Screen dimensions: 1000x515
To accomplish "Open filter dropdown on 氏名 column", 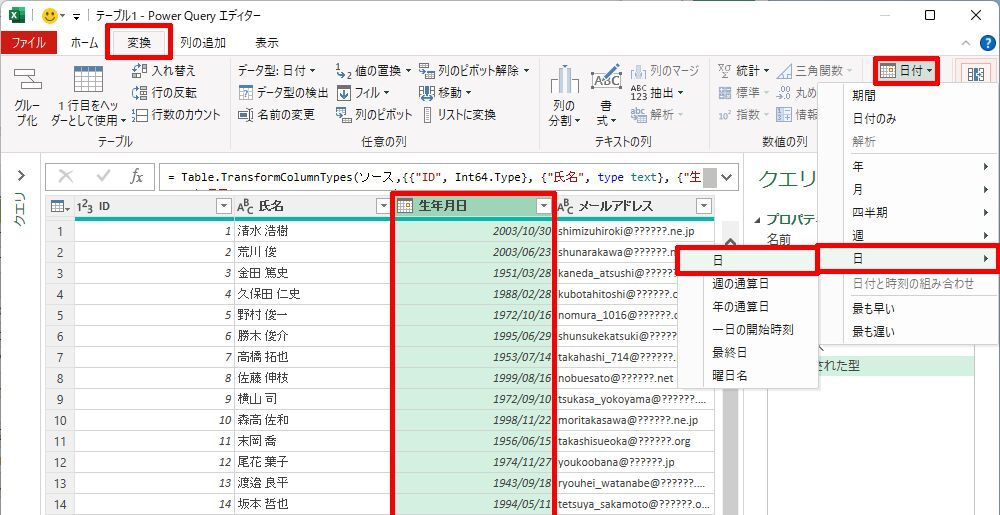I will [x=382, y=206].
